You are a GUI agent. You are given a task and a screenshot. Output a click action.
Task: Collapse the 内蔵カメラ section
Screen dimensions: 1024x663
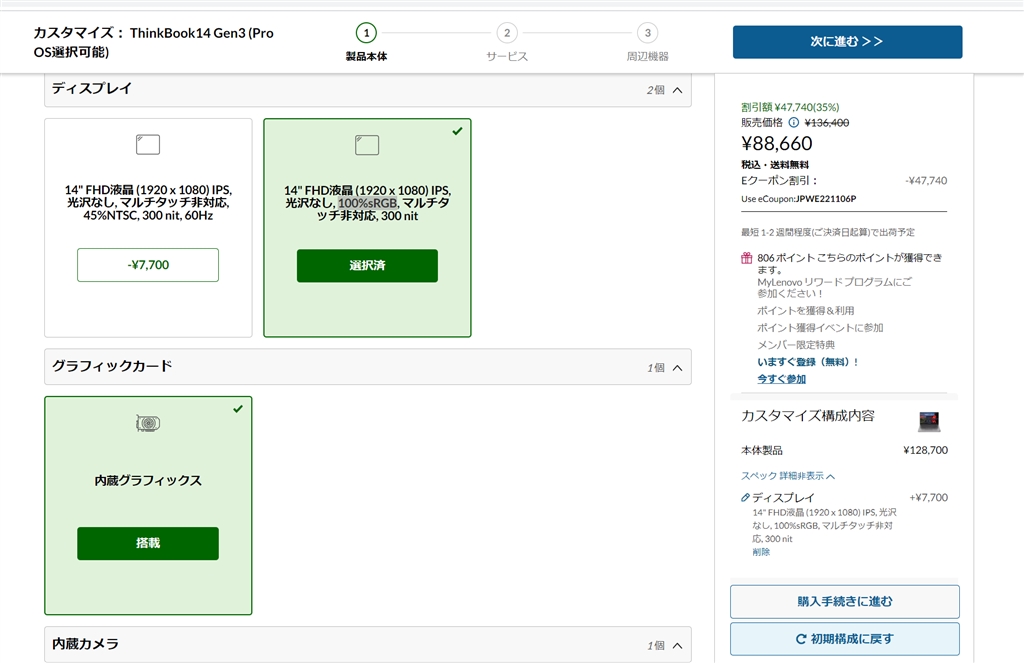pyautogui.click(x=678, y=645)
